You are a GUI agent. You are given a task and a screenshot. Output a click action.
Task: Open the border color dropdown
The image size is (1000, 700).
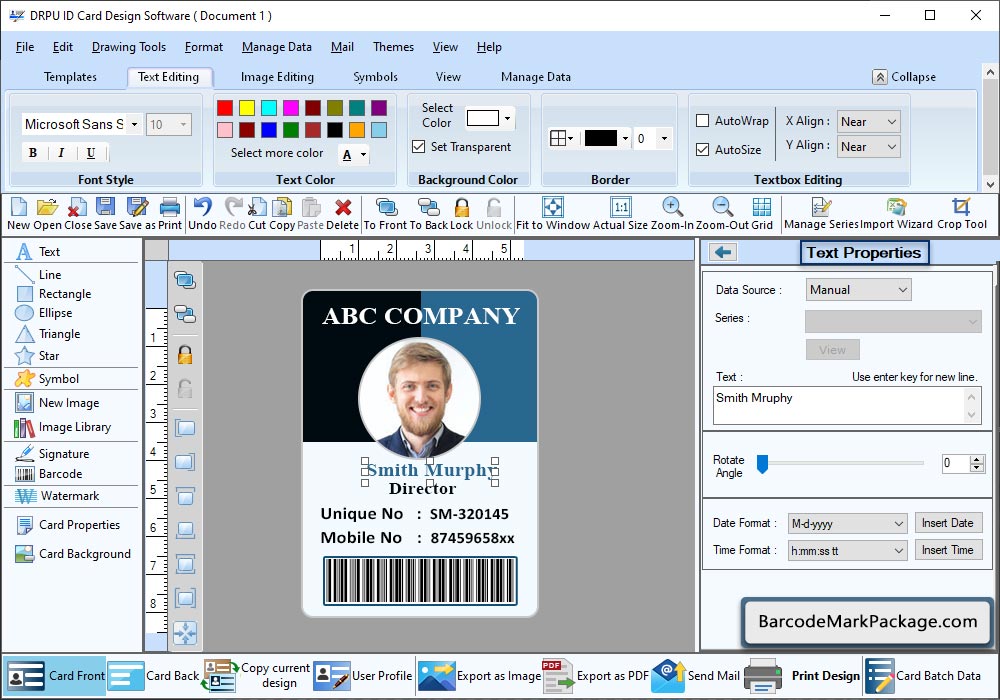[625, 138]
